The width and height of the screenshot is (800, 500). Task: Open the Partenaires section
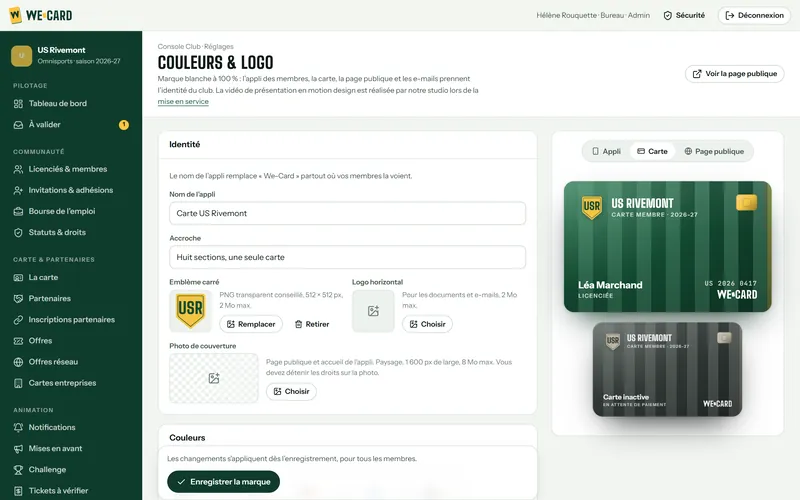click(71, 298)
